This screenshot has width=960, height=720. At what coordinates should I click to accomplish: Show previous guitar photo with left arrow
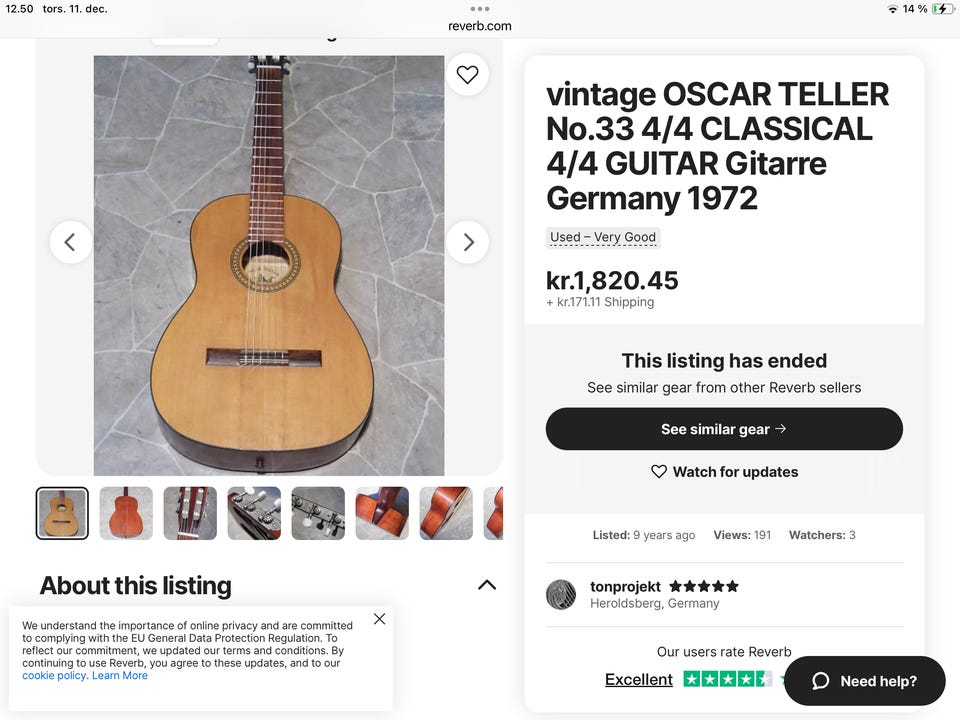pos(70,242)
